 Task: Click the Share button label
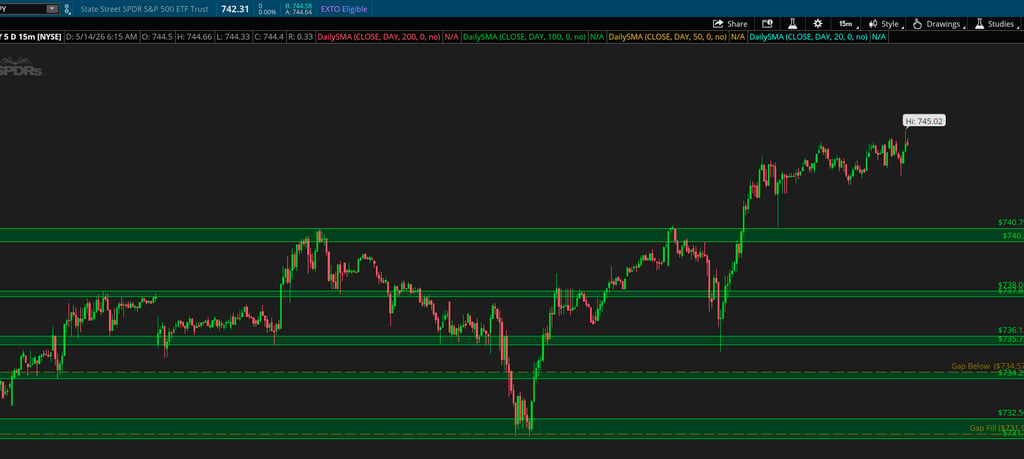[737, 24]
